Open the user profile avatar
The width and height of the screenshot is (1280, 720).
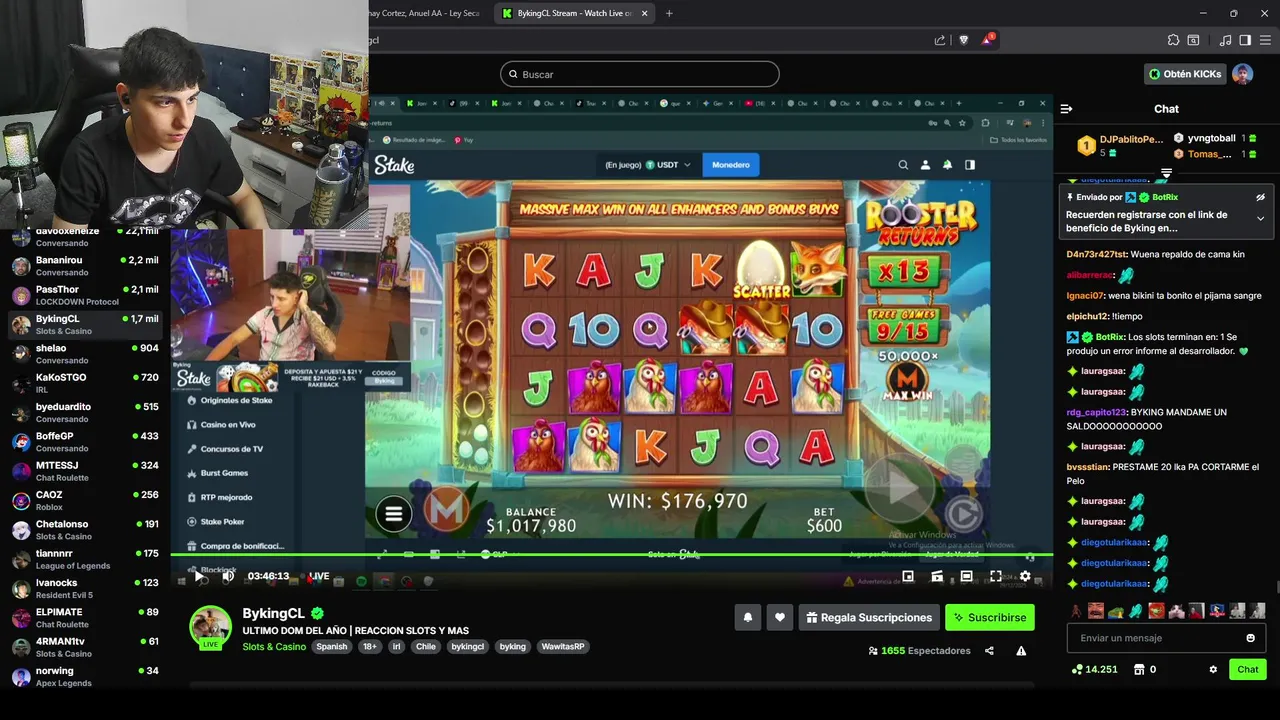[x=1242, y=74]
